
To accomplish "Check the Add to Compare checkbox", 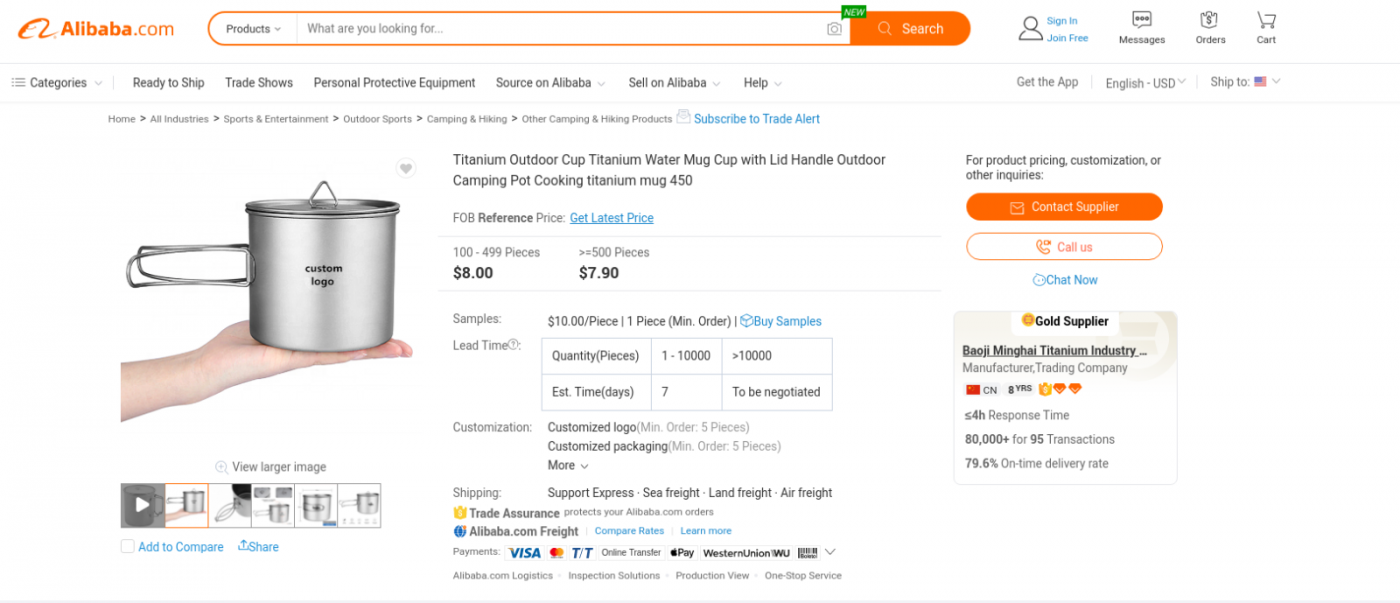I will point(127,546).
